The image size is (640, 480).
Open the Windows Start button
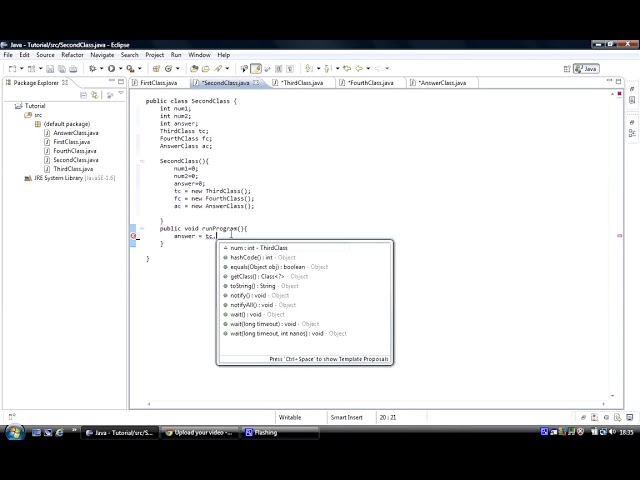(14, 432)
